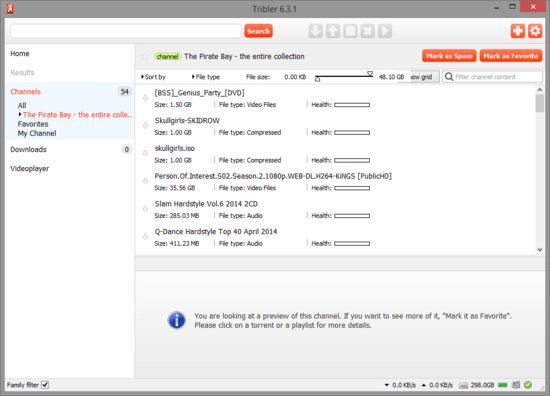Click download arrow for Q-Dance Hardstyle Top 40
The height and width of the screenshot is (396, 550).
tap(145, 236)
